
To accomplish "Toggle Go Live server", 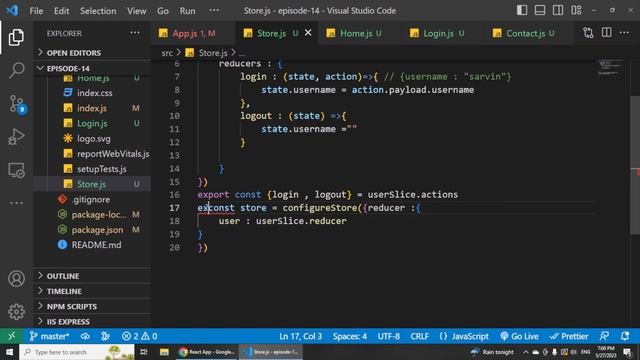I will click(x=519, y=336).
